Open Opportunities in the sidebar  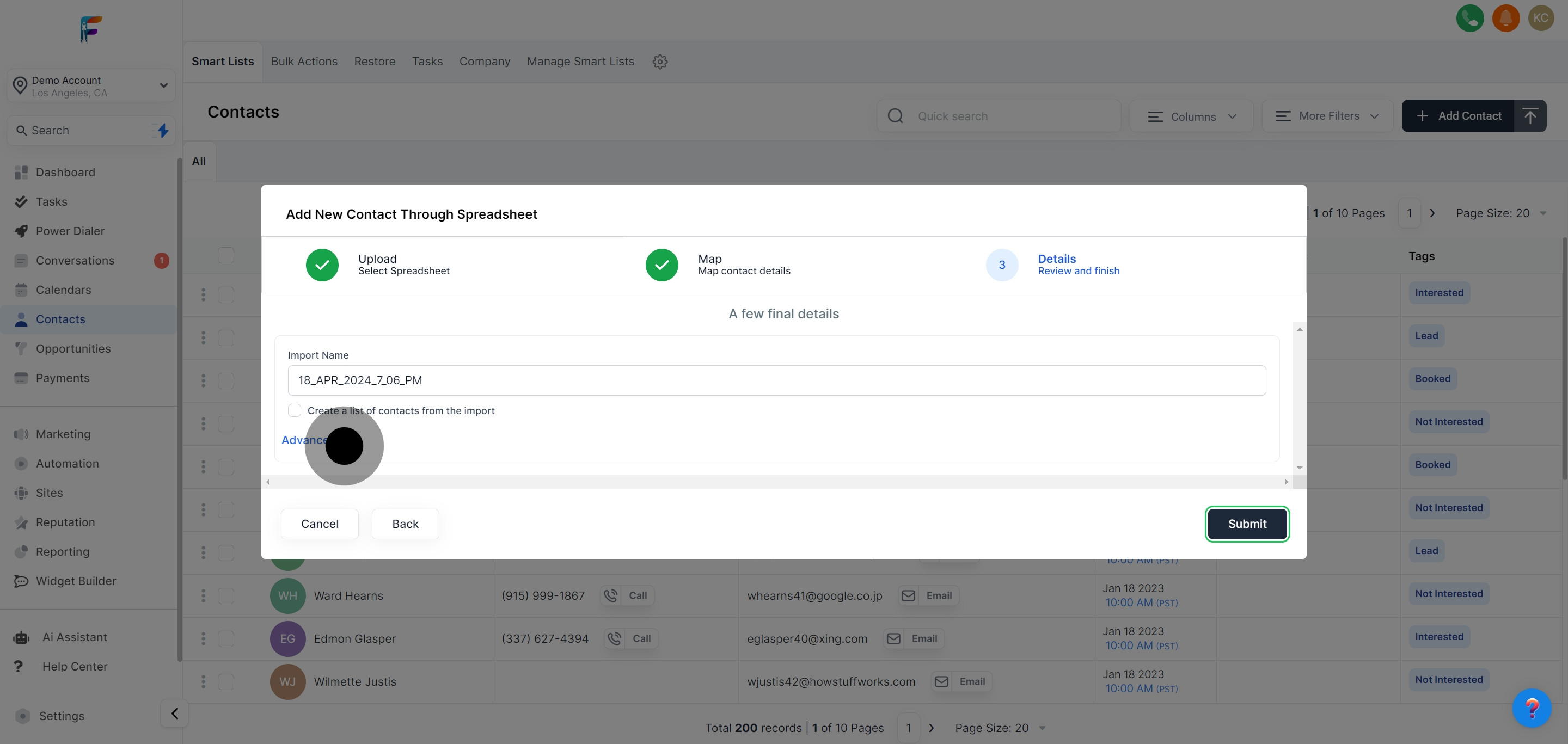tap(73, 348)
